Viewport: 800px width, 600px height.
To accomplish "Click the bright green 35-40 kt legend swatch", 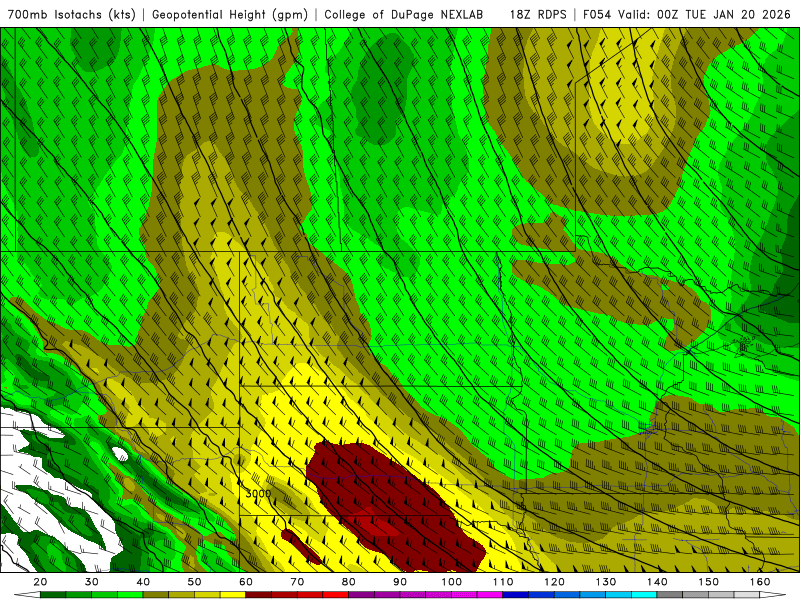I will (x=130, y=594).
